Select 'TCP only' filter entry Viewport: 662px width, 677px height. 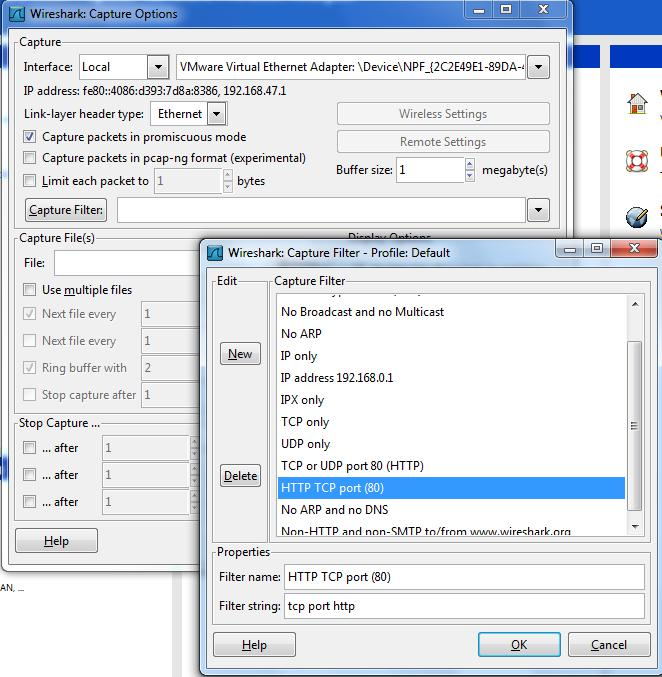click(x=451, y=422)
